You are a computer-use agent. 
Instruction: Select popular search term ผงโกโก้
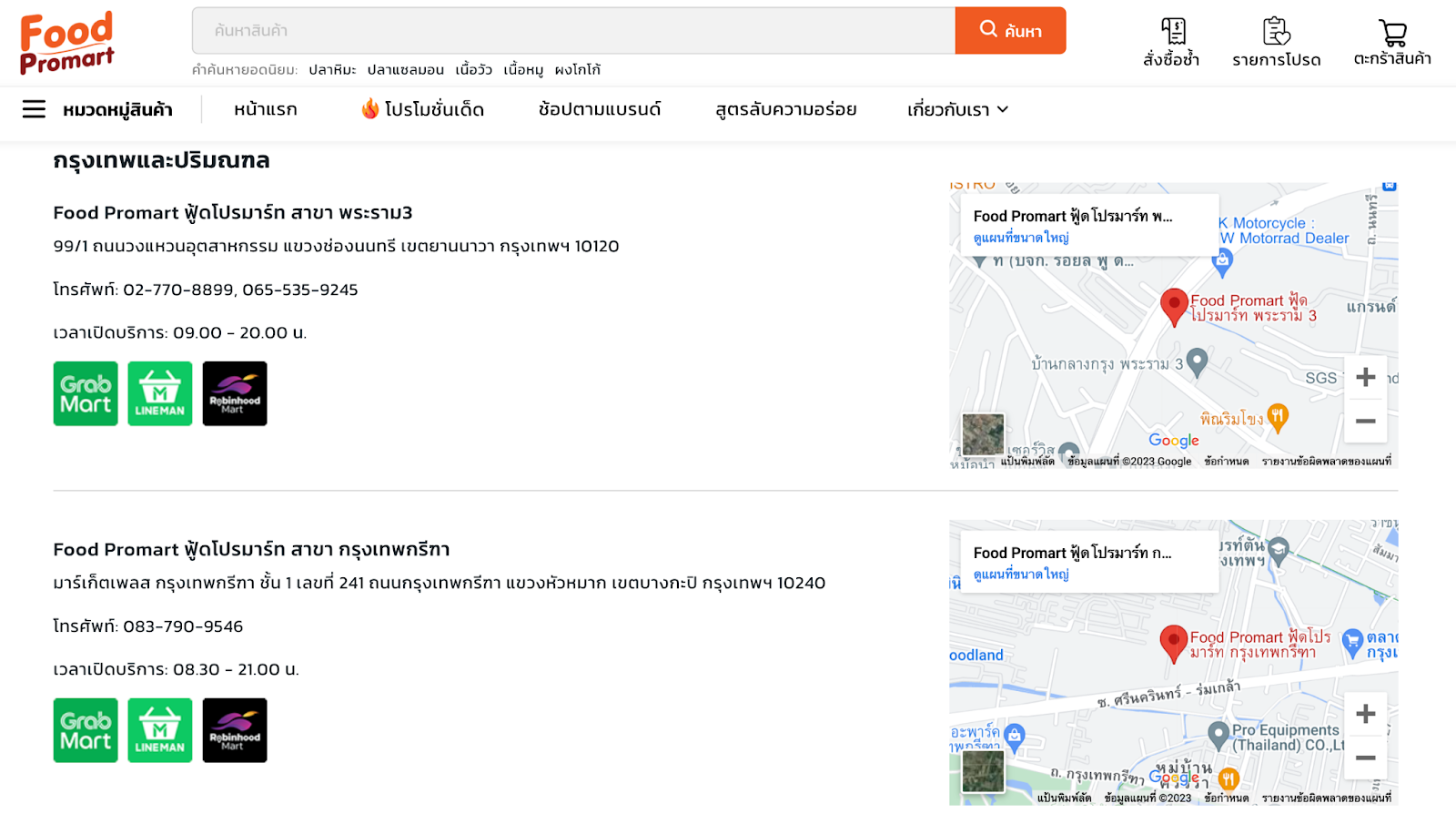click(578, 70)
